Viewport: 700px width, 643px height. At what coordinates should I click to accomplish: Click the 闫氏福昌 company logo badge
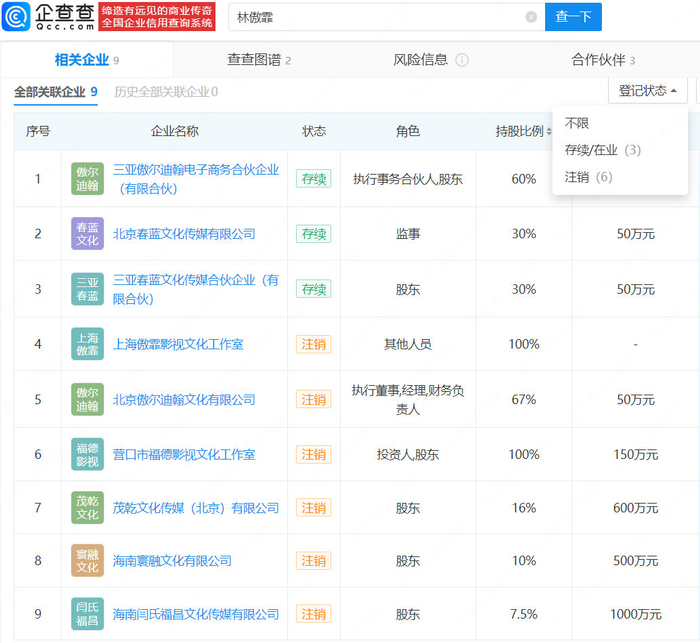88,614
